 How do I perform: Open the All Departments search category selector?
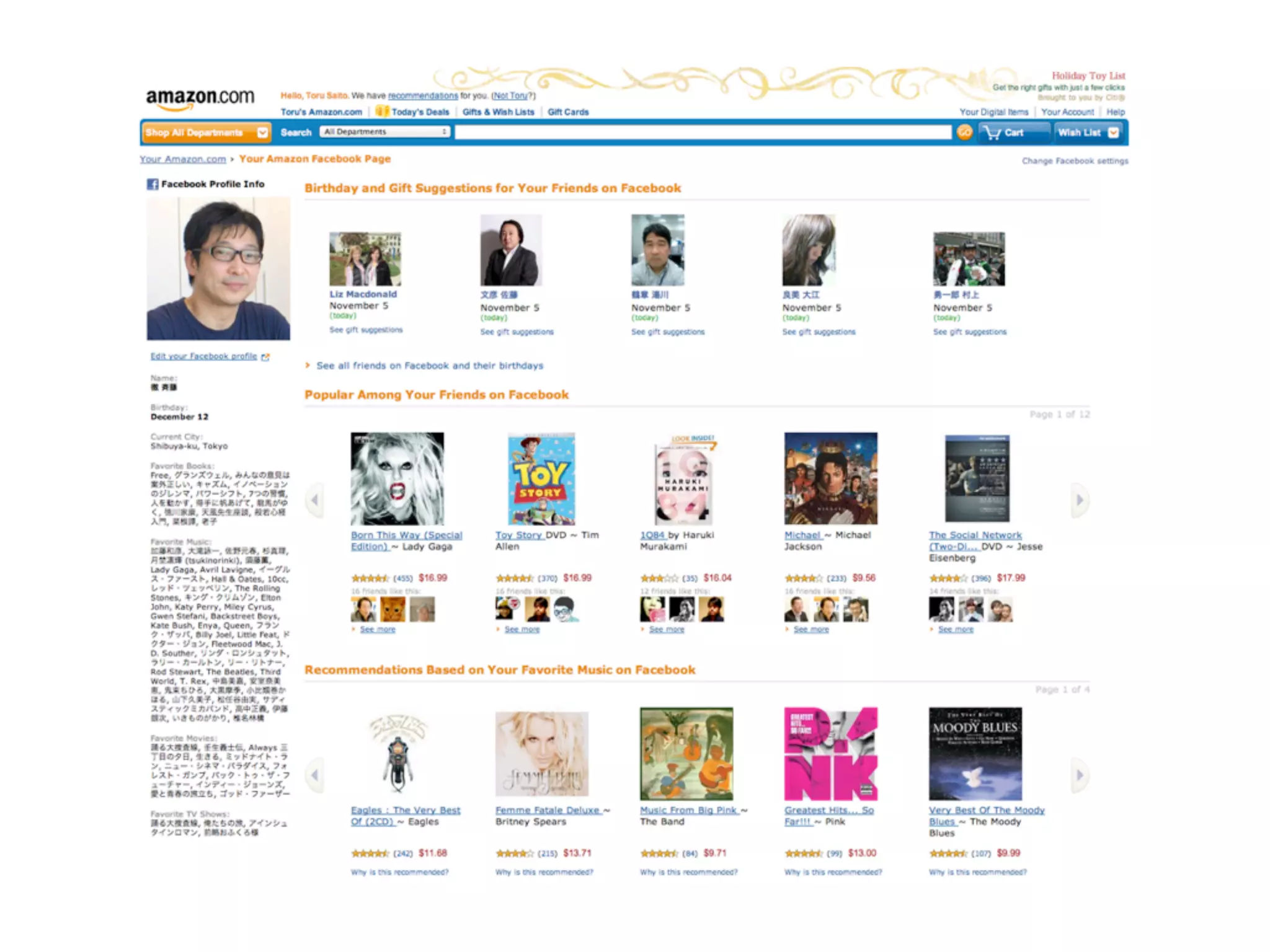[384, 132]
